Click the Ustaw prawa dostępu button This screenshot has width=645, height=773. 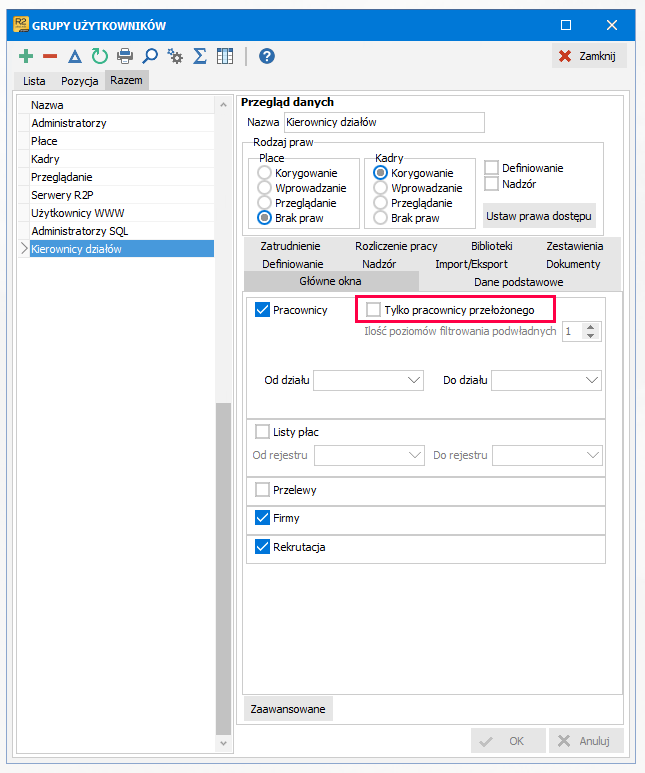[x=539, y=216]
